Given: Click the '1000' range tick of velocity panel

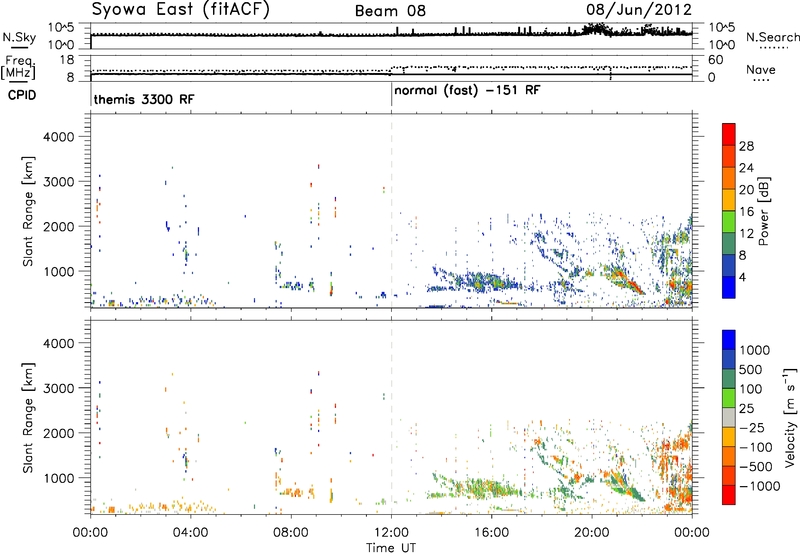Looking at the screenshot, I should pyautogui.click(x=59, y=478).
